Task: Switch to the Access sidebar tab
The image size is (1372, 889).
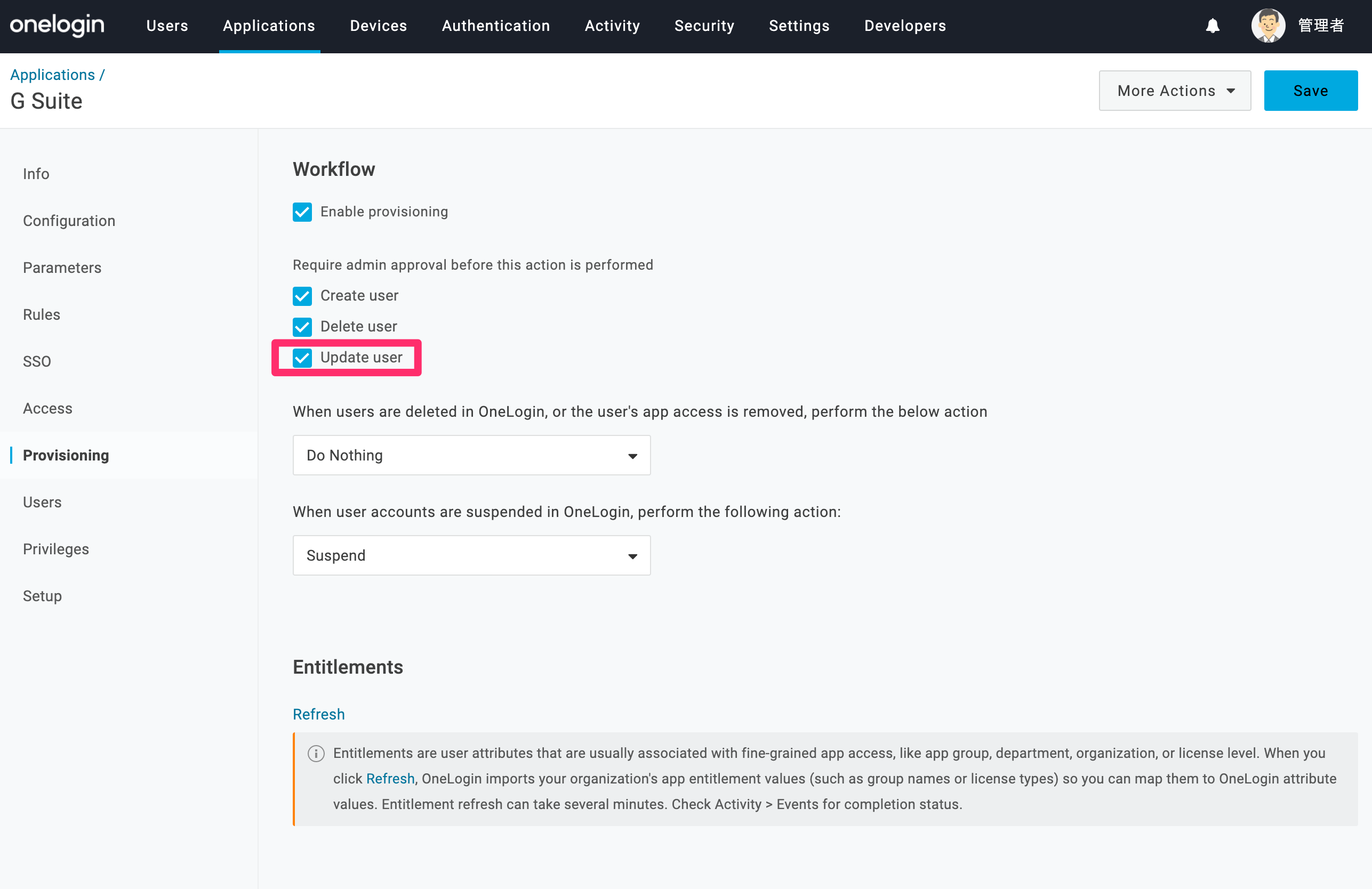Action: pyautogui.click(x=48, y=408)
